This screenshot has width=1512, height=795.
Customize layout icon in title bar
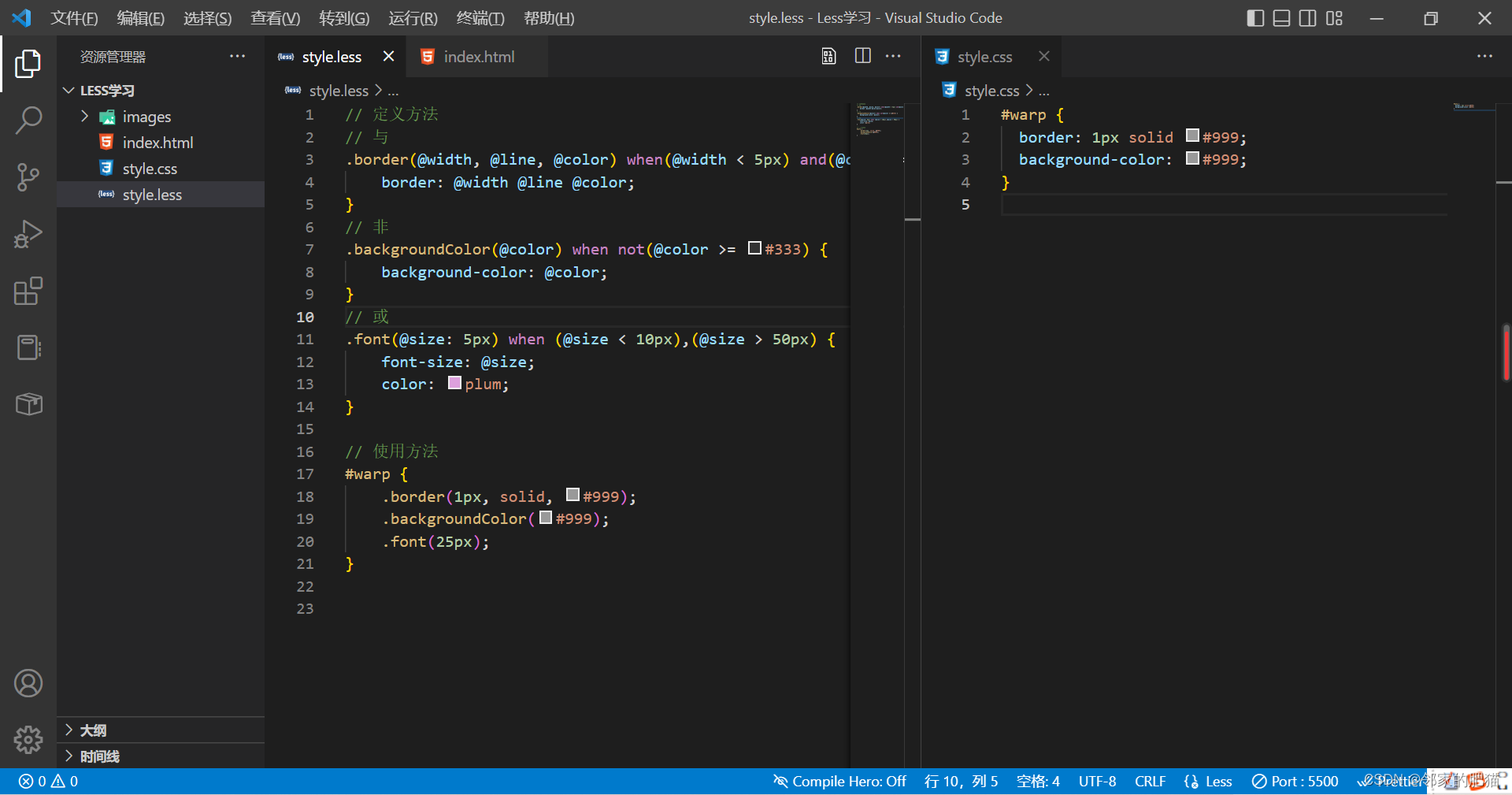click(1334, 18)
